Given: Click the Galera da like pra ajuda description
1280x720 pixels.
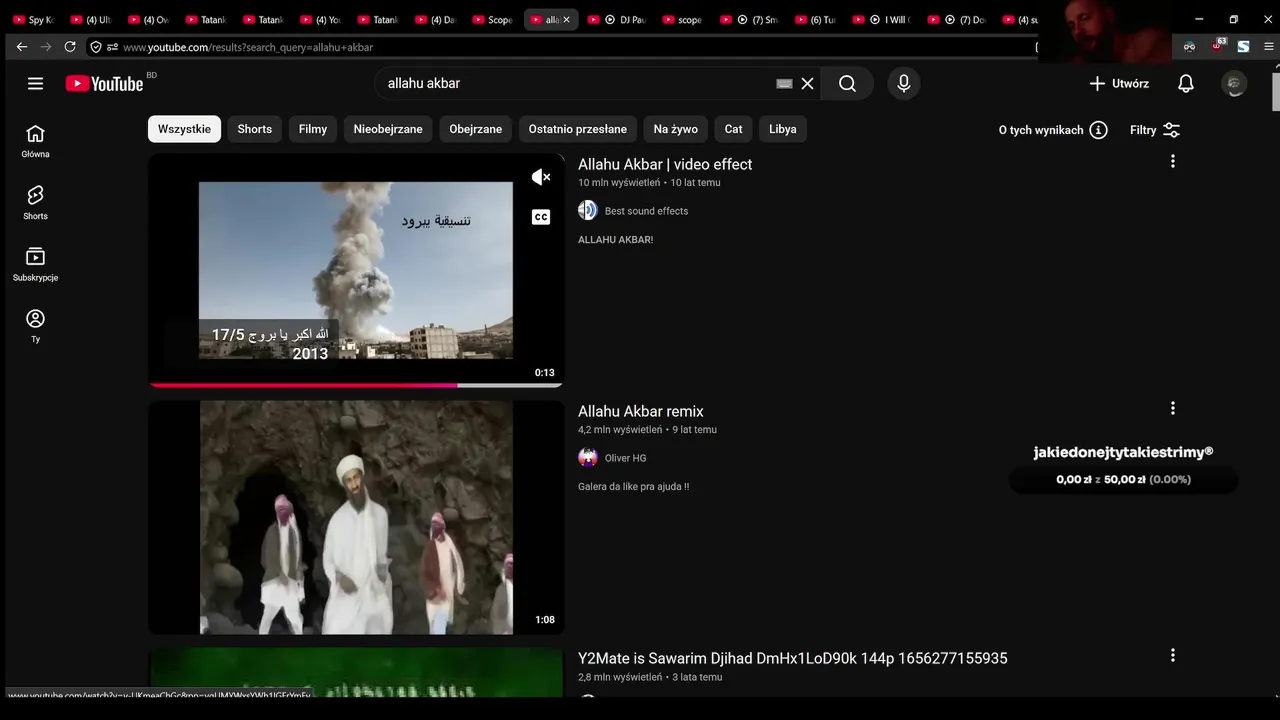Looking at the screenshot, I should click(x=633, y=487).
